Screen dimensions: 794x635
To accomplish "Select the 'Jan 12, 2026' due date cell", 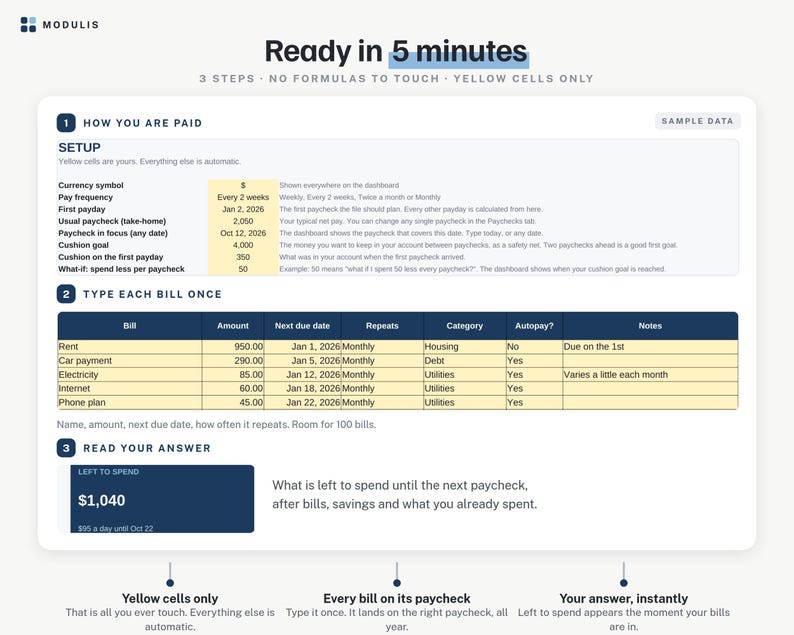I will point(302,375).
